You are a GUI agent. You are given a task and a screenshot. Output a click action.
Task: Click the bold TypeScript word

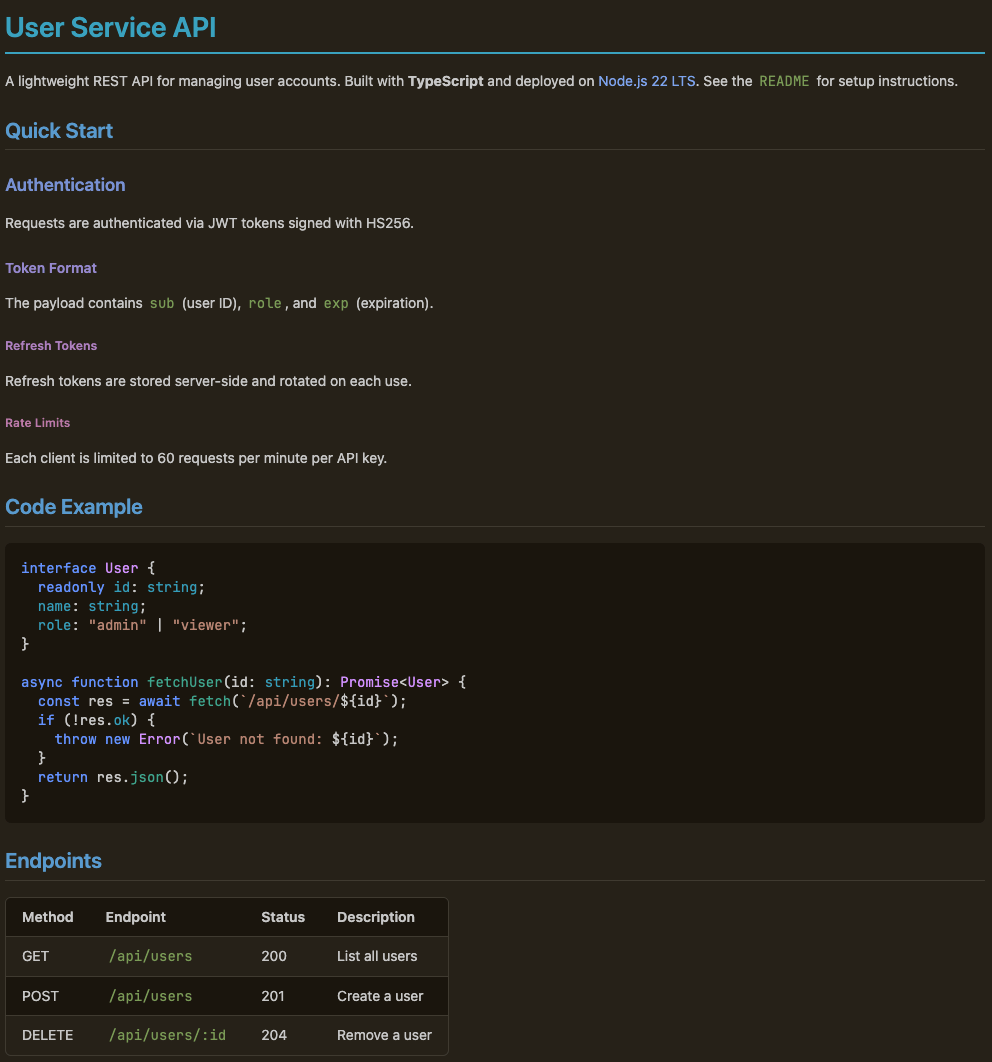[x=446, y=81]
